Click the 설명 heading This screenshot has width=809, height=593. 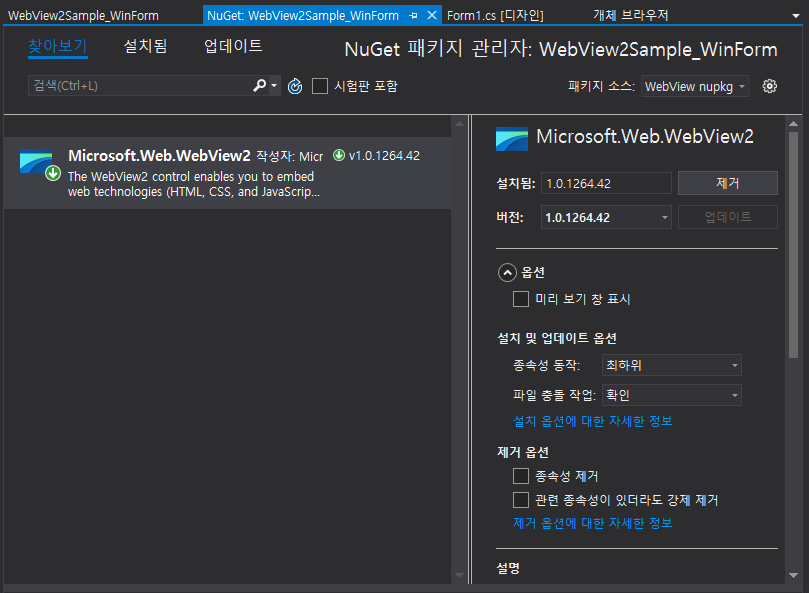point(508,569)
